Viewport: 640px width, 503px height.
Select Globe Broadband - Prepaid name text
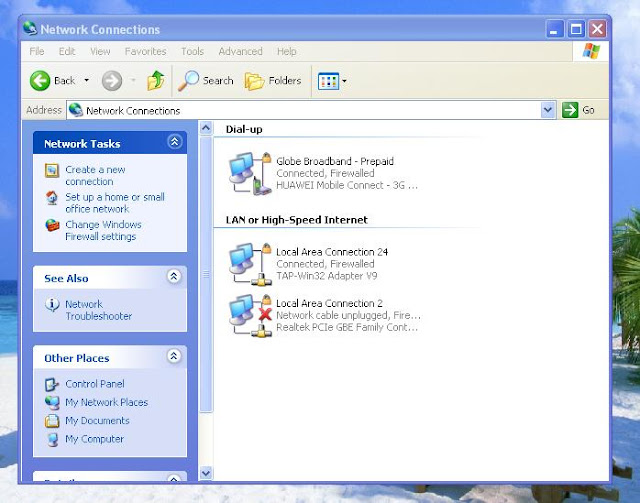[x=335, y=161]
